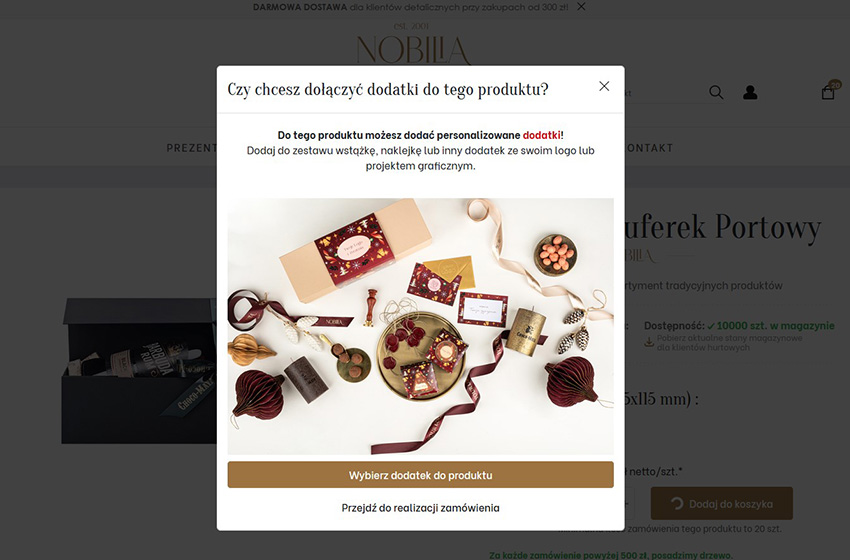The width and height of the screenshot is (850, 560).
Task: Click Wybierz dodatek do produktu button
Action: [x=421, y=475]
